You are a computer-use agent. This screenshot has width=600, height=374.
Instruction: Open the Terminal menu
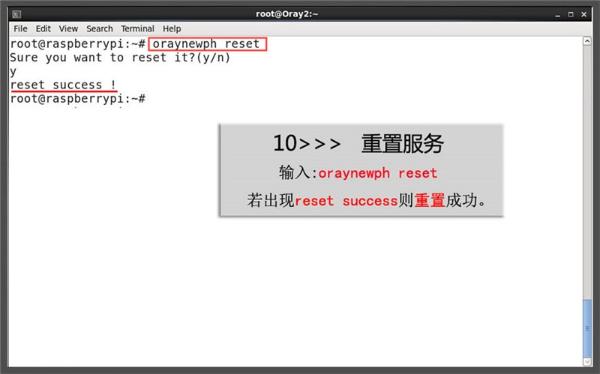[138, 29]
